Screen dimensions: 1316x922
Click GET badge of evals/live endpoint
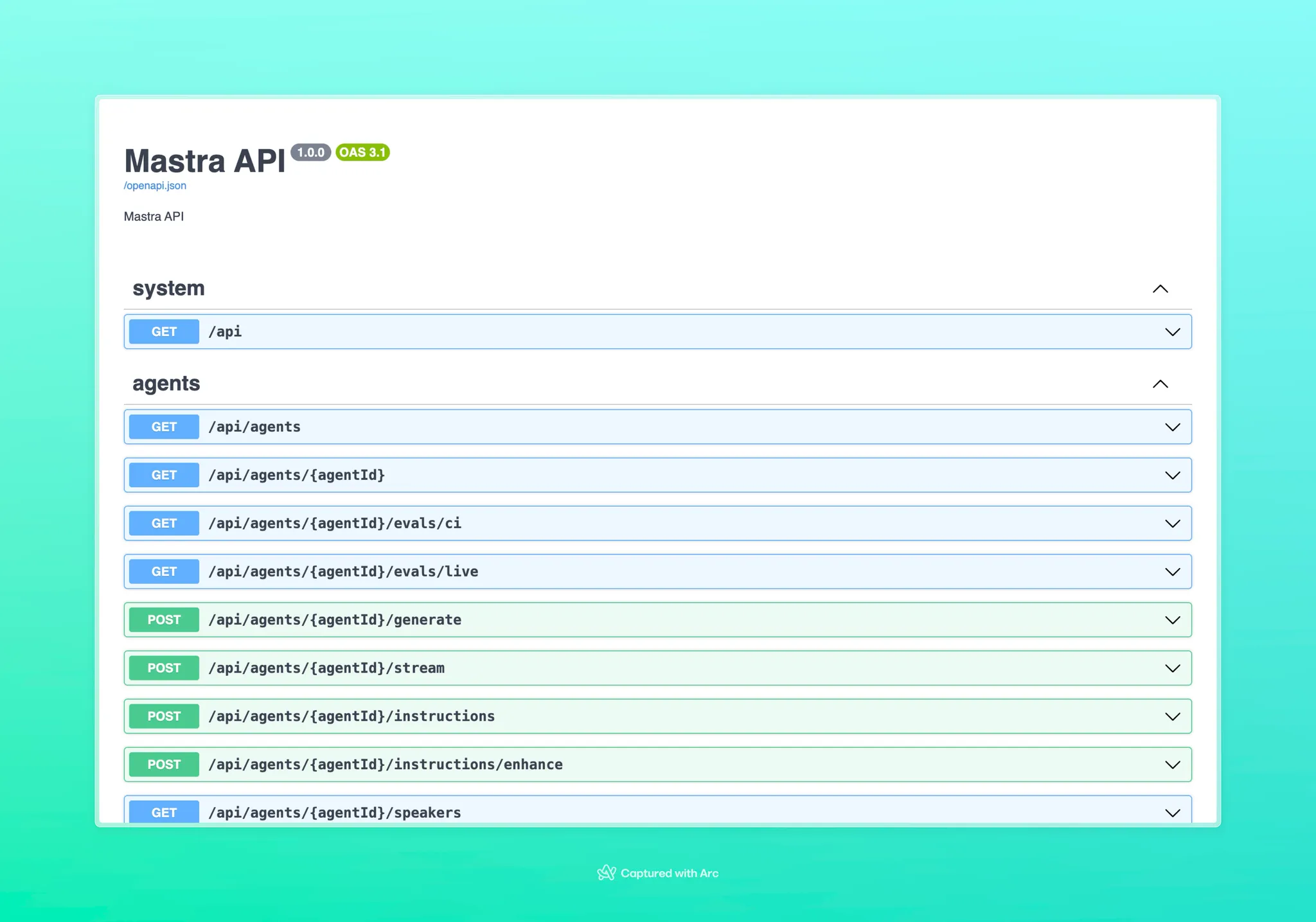[x=164, y=571]
